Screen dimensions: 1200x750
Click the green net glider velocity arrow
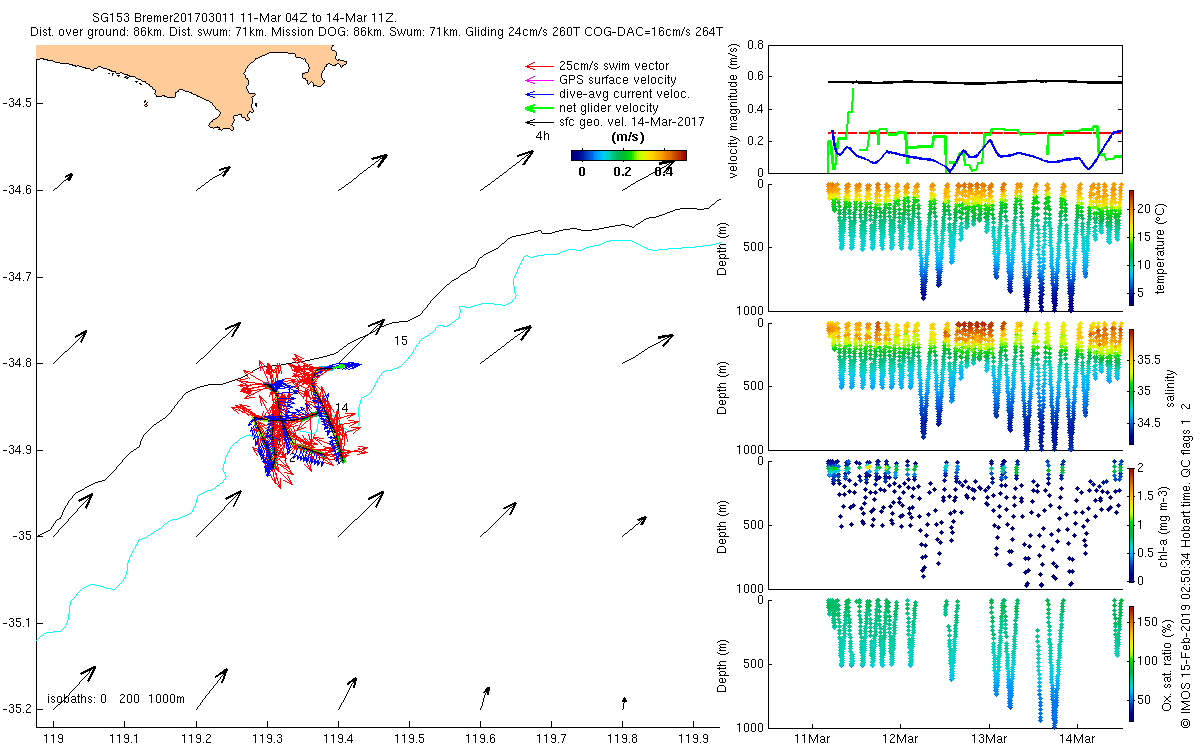[x=539, y=108]
